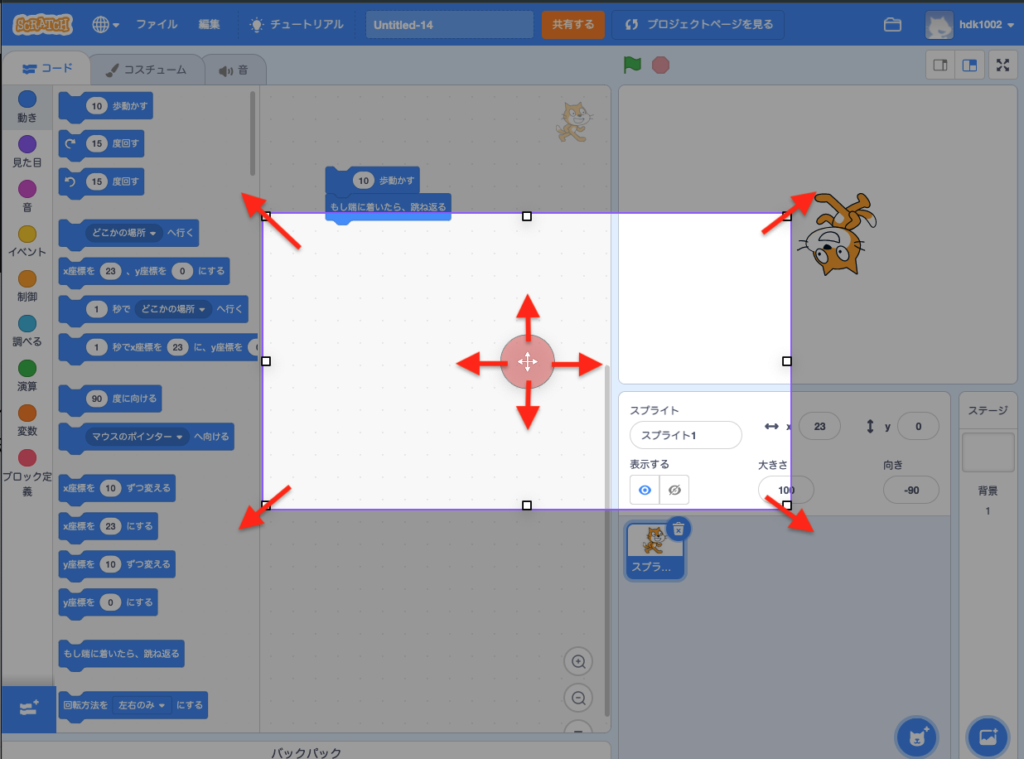Click もし端に着いたら、跳ね返る block in the palette
The height and width of the screenshot is (759, 1024).
click(x=121, y=654)
